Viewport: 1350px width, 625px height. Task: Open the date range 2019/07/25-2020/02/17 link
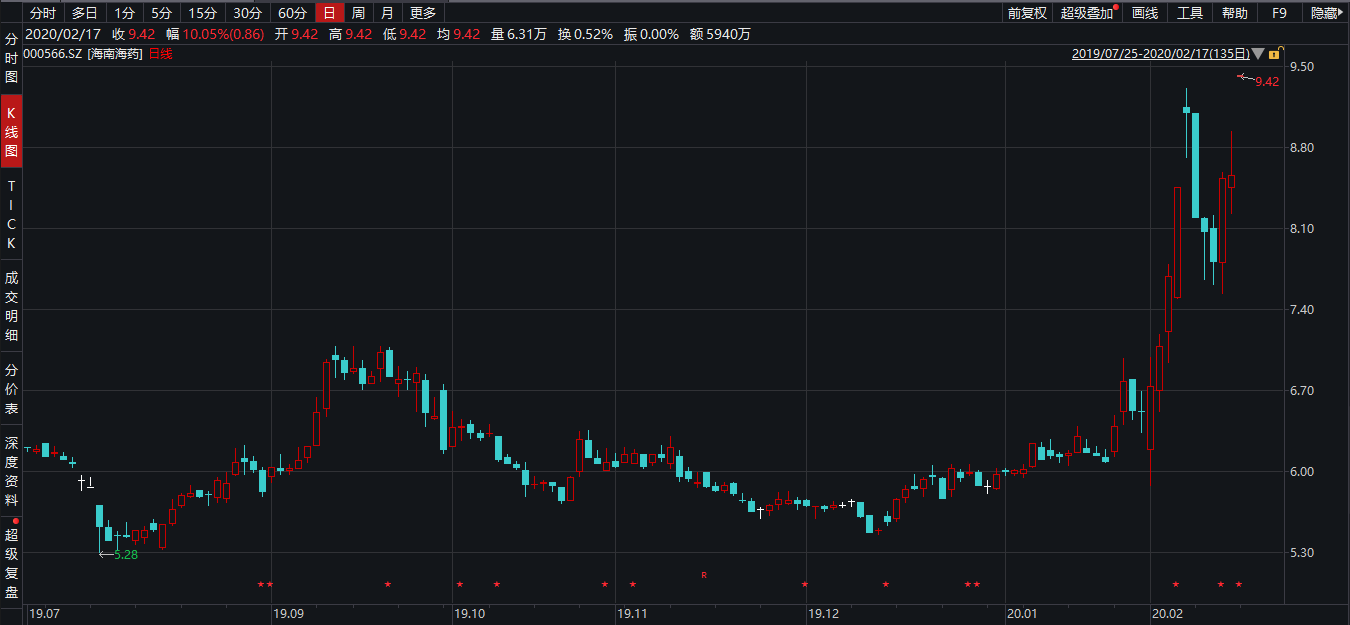coord(1160,54)
